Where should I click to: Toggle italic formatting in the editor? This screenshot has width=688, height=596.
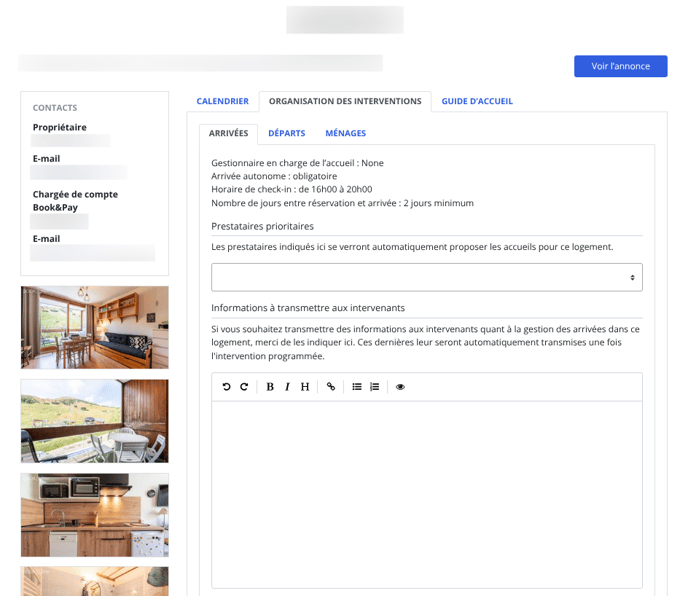[287, 387]
